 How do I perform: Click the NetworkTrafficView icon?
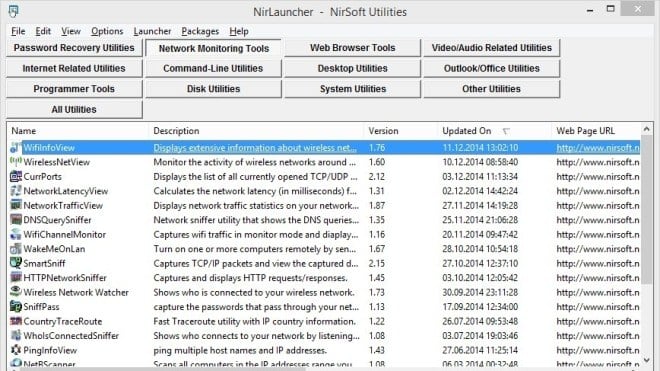[x=16, y=205]
